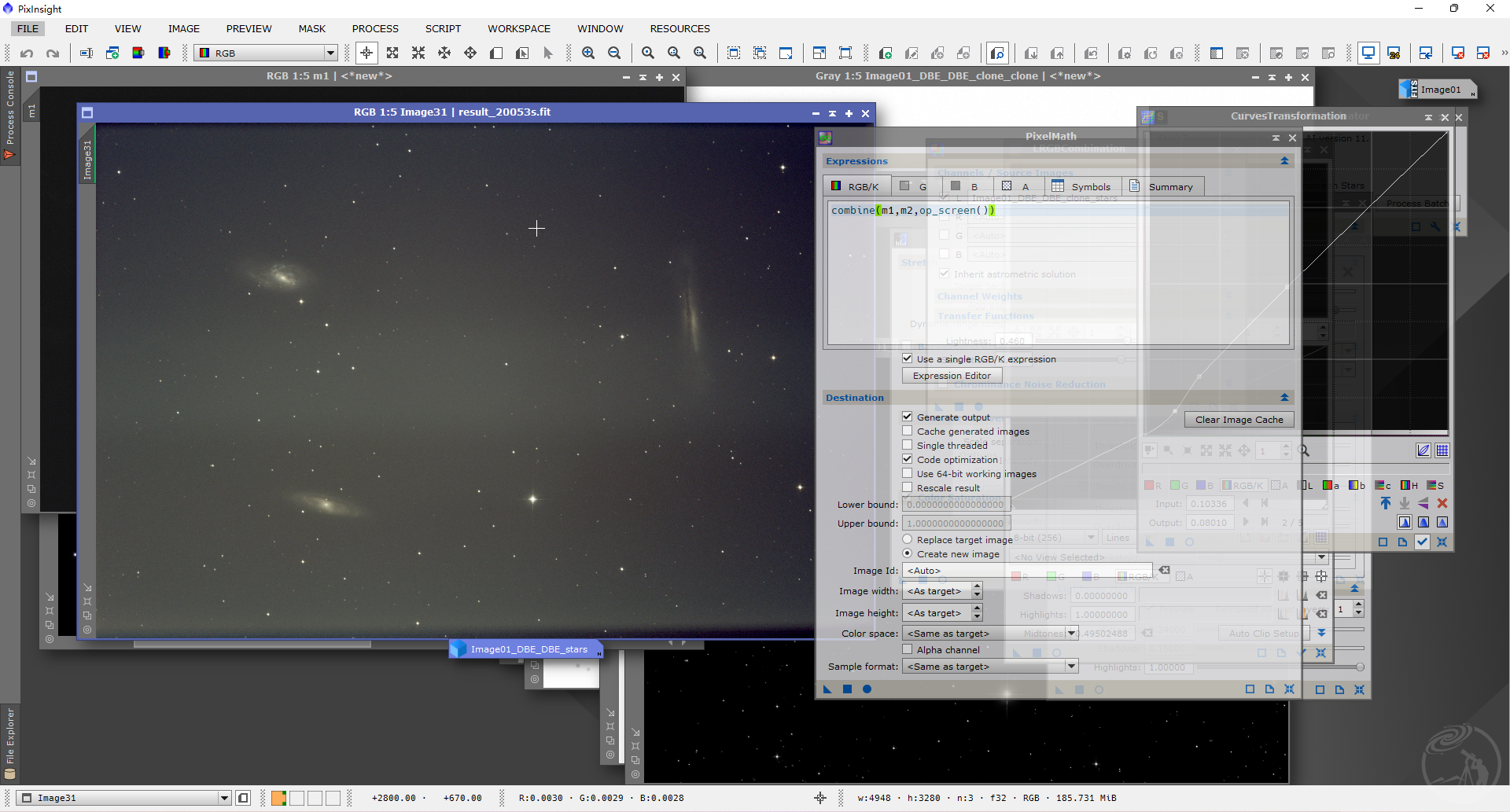The image size is (1510, 812).
Task: Click the Expression Editor button
Action: (x=952, y=376)
